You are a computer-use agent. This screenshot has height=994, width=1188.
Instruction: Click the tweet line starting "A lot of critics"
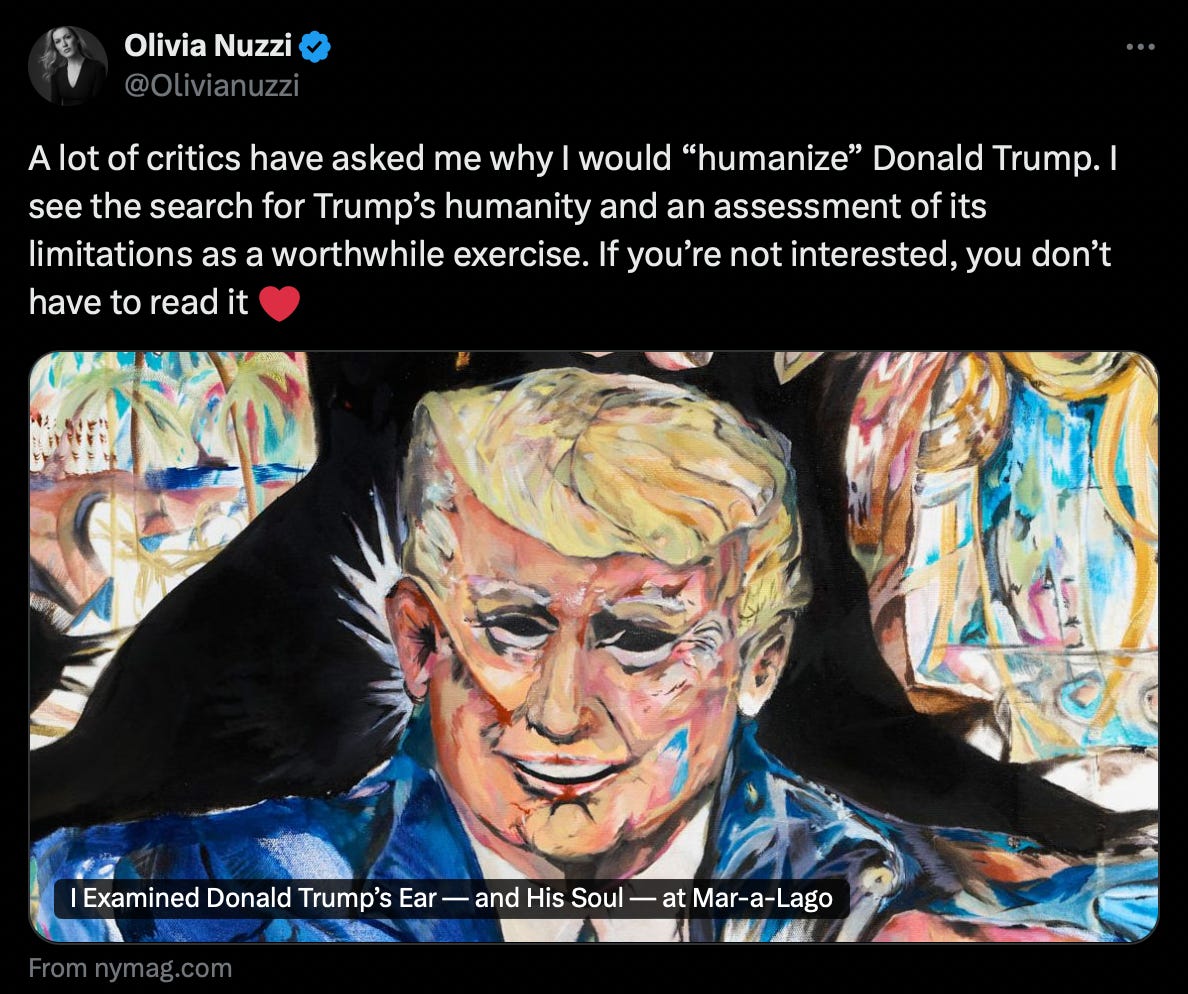coord(573,158)
